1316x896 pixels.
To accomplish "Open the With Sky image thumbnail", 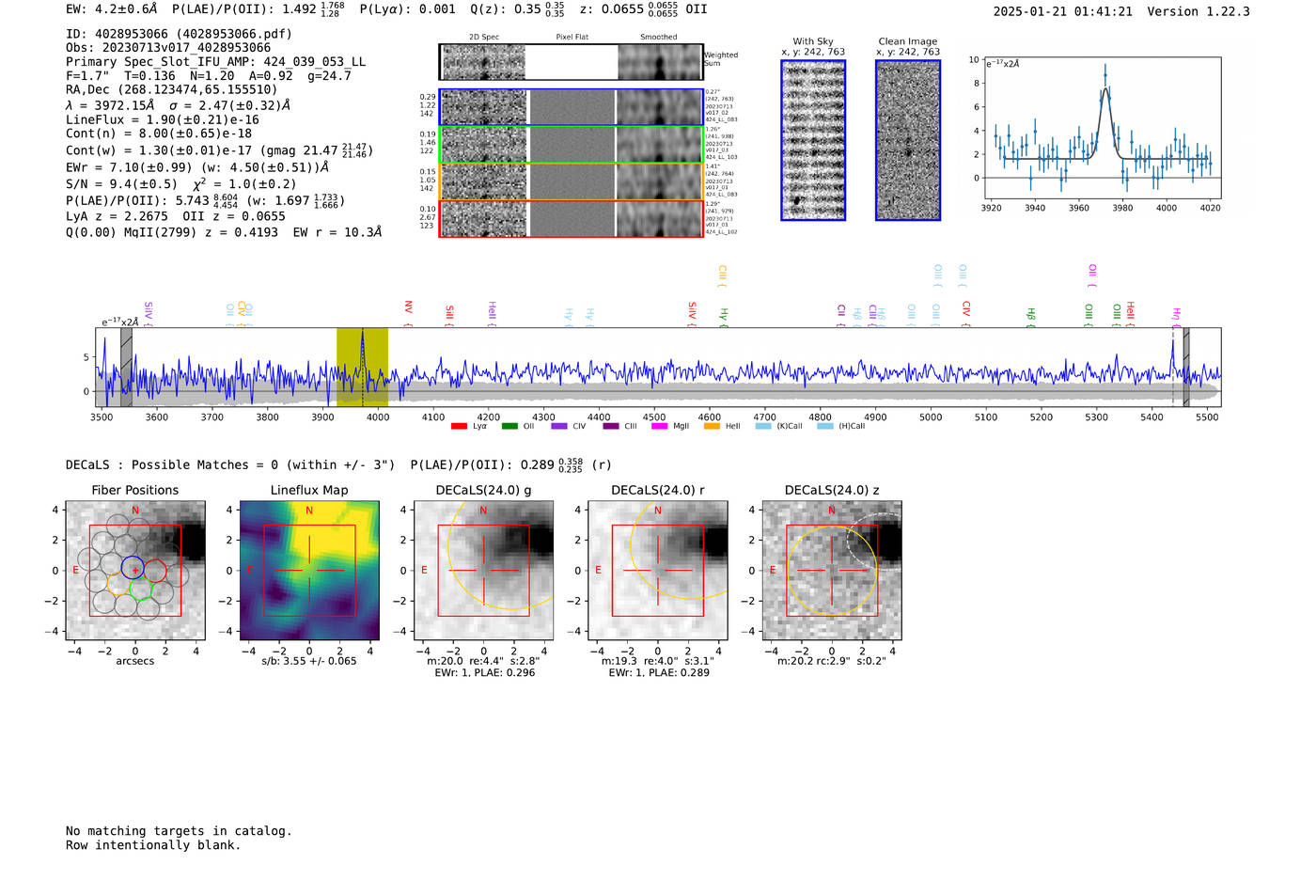I will (x=813, y=140).
